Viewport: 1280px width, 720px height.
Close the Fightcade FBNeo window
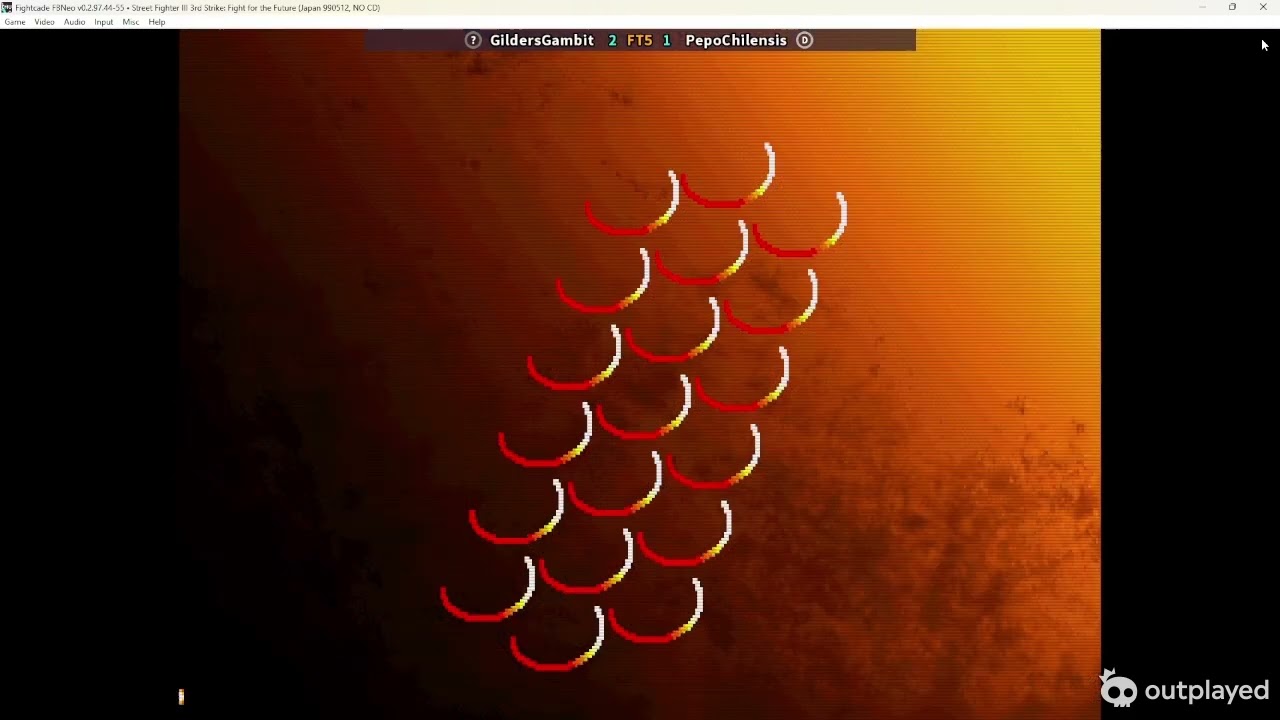(x=1263, y=7)
